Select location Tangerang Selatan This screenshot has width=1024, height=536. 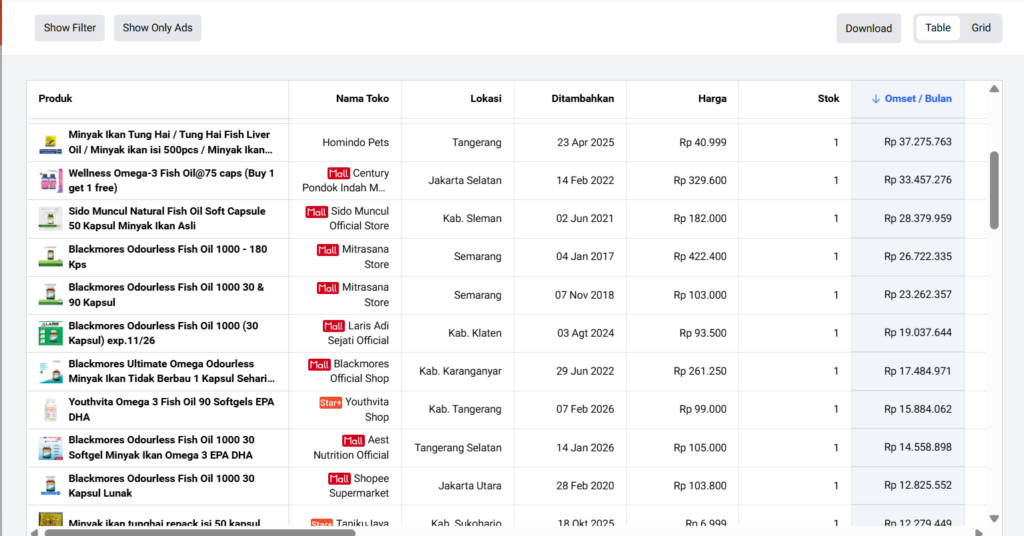coord(458,448)
